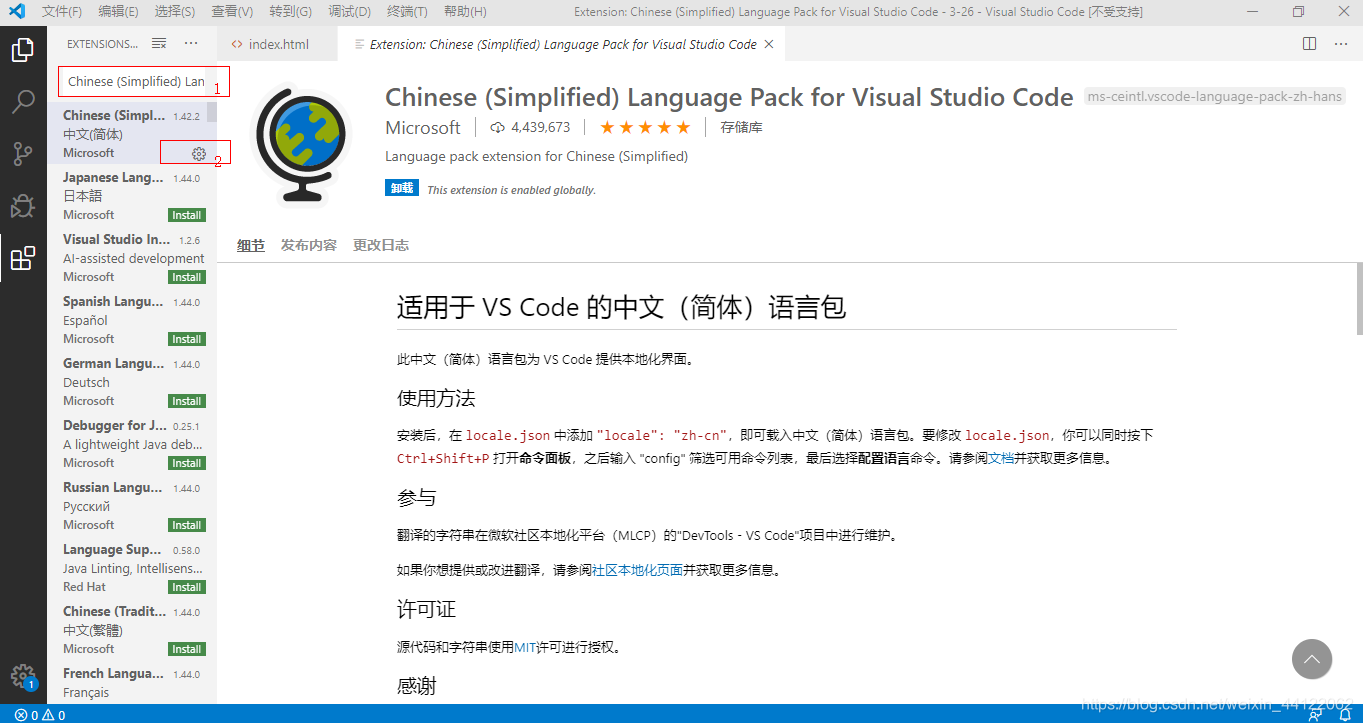Open the Source Control view
This screenshot has width=1363, height=723.
pos(24,153)
